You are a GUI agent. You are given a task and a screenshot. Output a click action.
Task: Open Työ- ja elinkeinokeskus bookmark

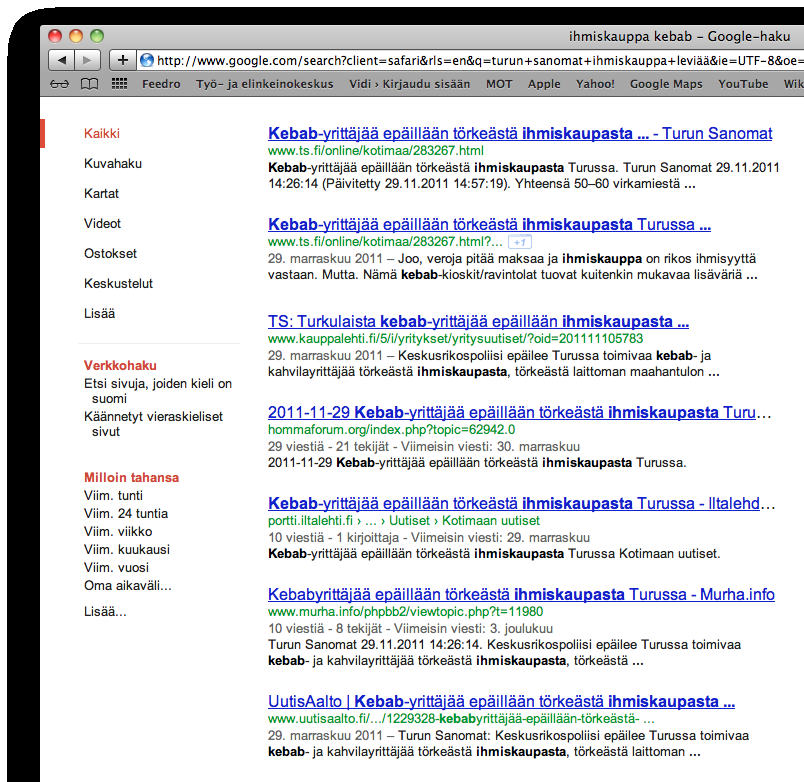[x=265, y=84]
